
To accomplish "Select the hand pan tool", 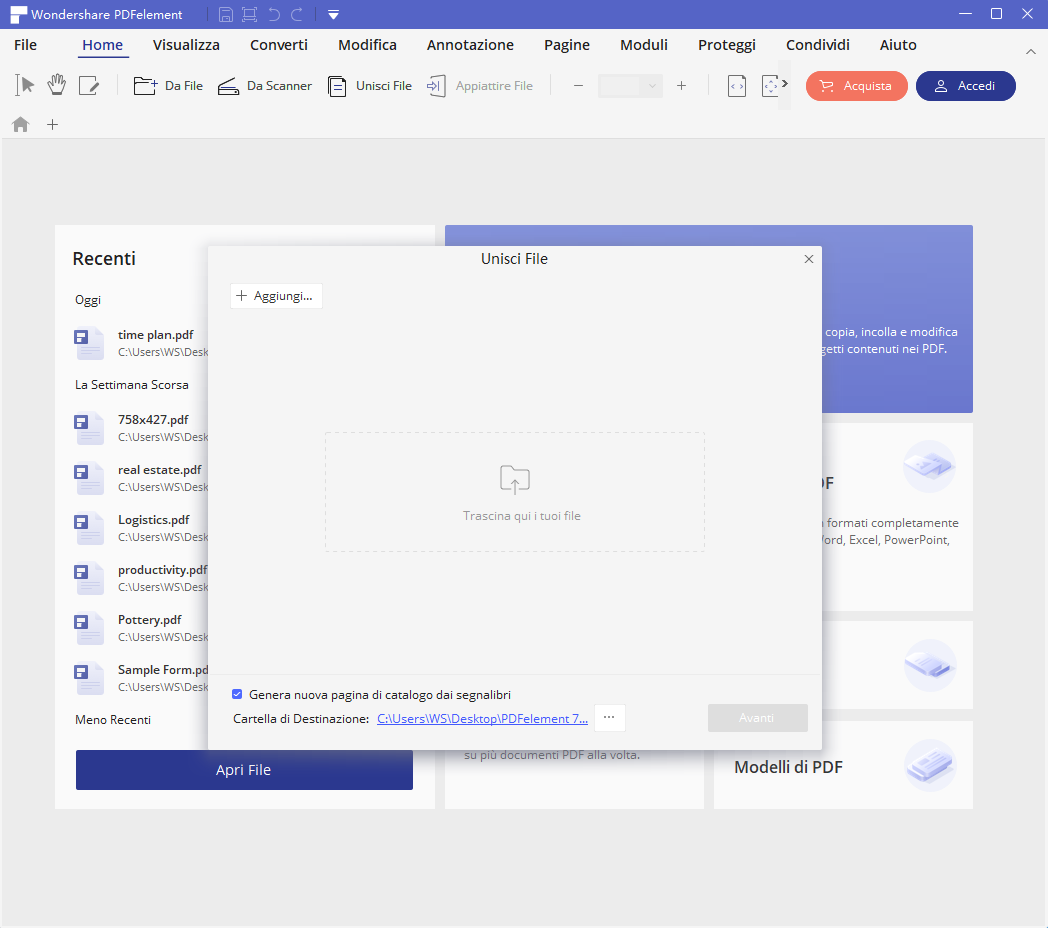I will (x=57, y=86).
